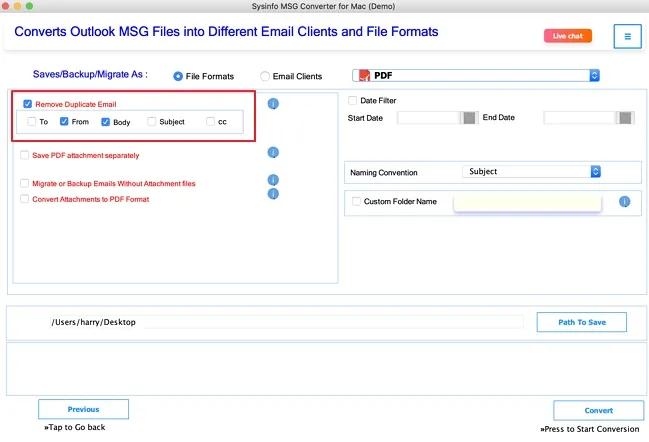This screenshot has width=649, height=442.
Task: Enable the To duplicate filter checkbox
Action: 31,122
